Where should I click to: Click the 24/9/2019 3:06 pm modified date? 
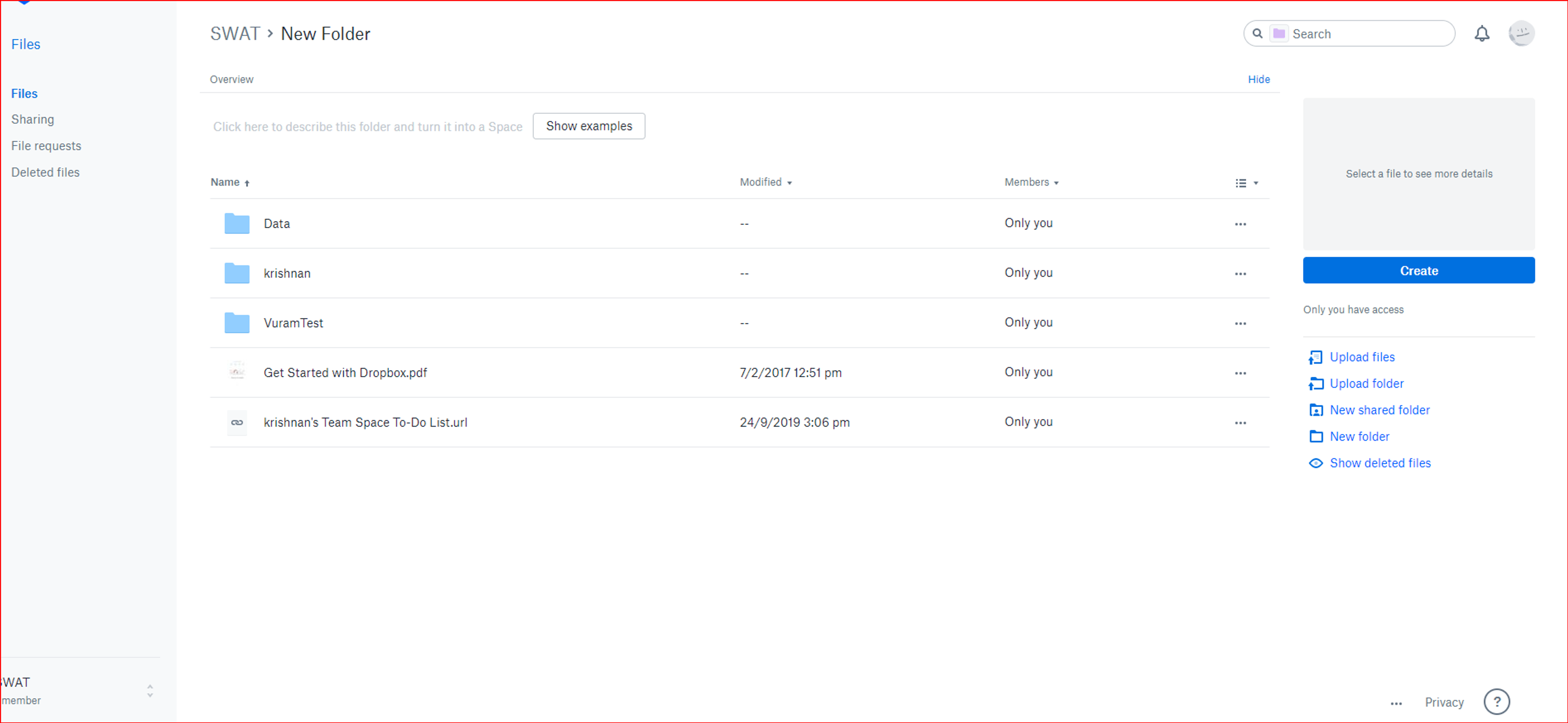(x=794, y=423)
